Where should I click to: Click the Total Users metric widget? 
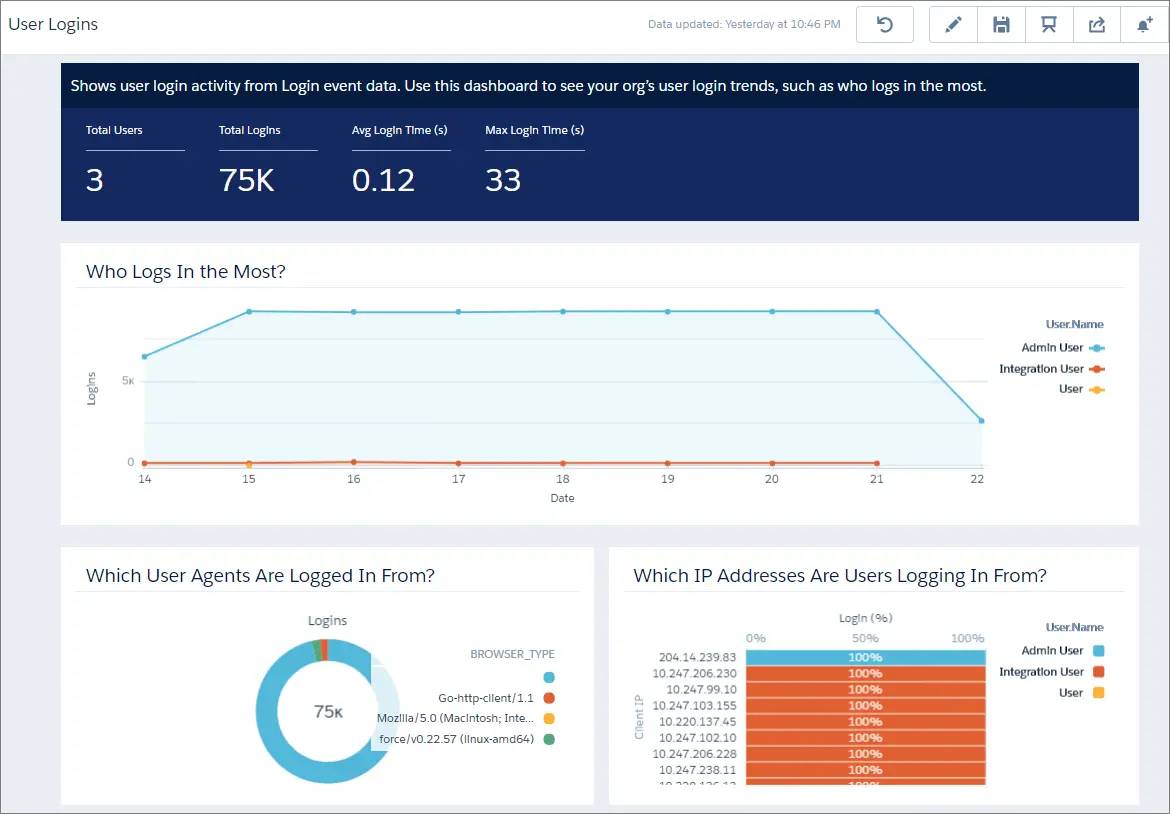135,161
